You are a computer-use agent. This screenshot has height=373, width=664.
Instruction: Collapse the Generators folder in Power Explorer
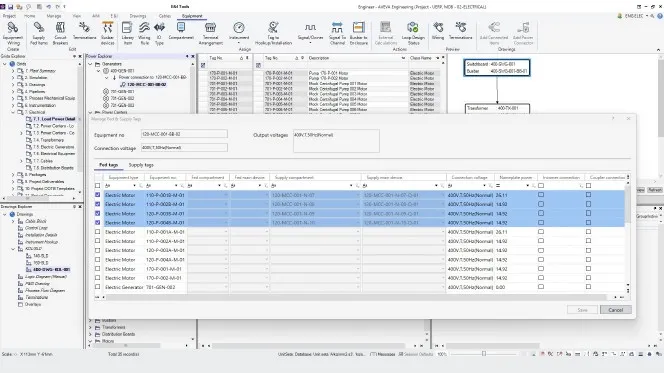pos(90,64)
